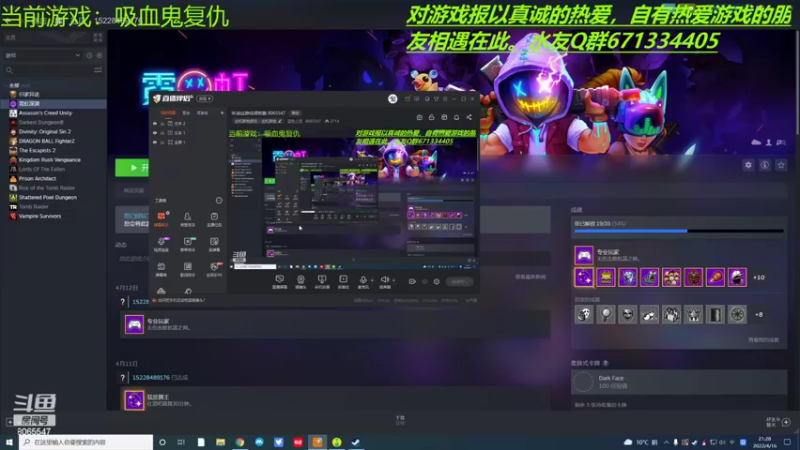Select third scene tab in streaming tool

coord(203,113)
